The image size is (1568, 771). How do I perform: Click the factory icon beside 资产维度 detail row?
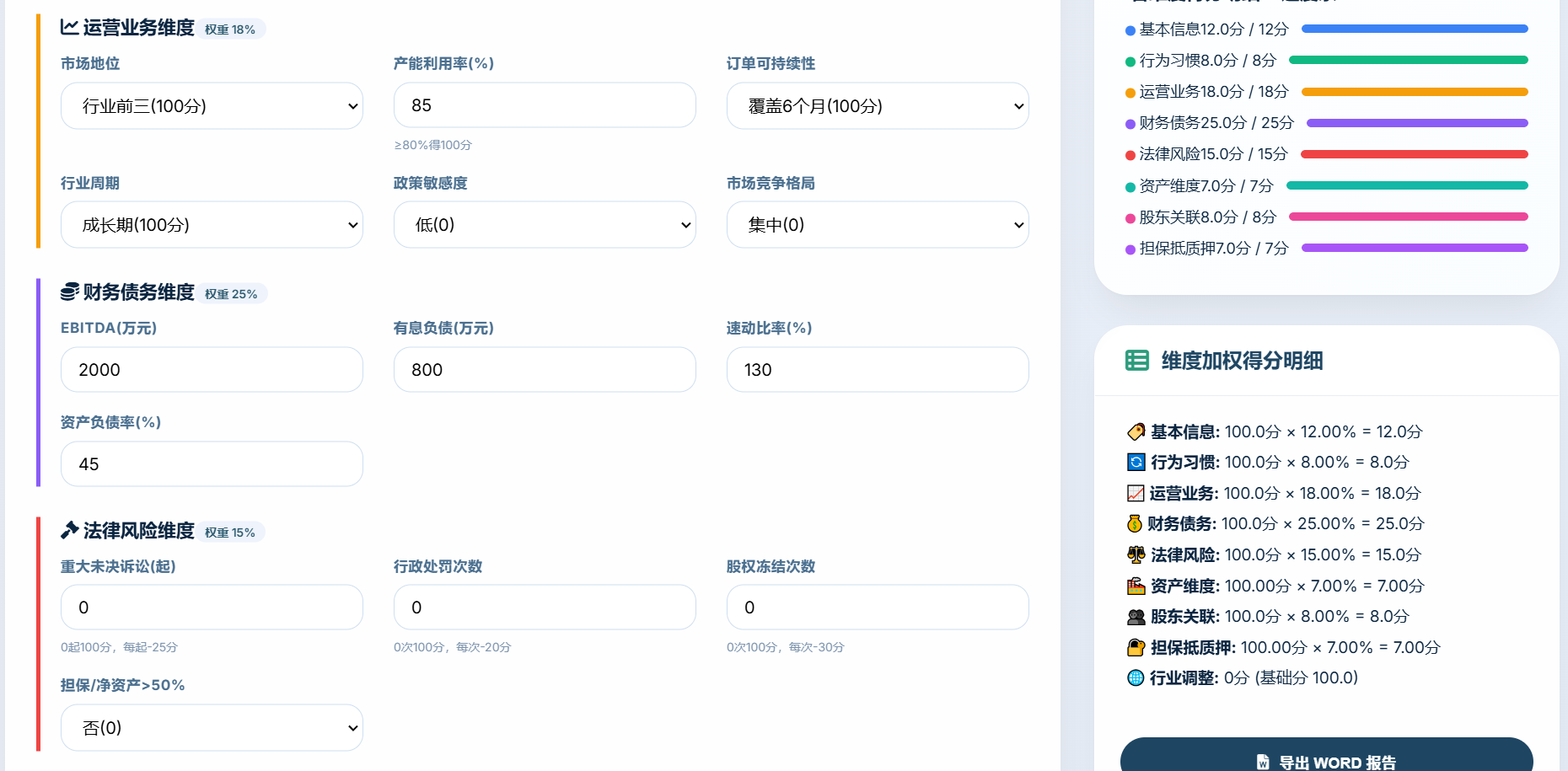[x=1136, y=586]
